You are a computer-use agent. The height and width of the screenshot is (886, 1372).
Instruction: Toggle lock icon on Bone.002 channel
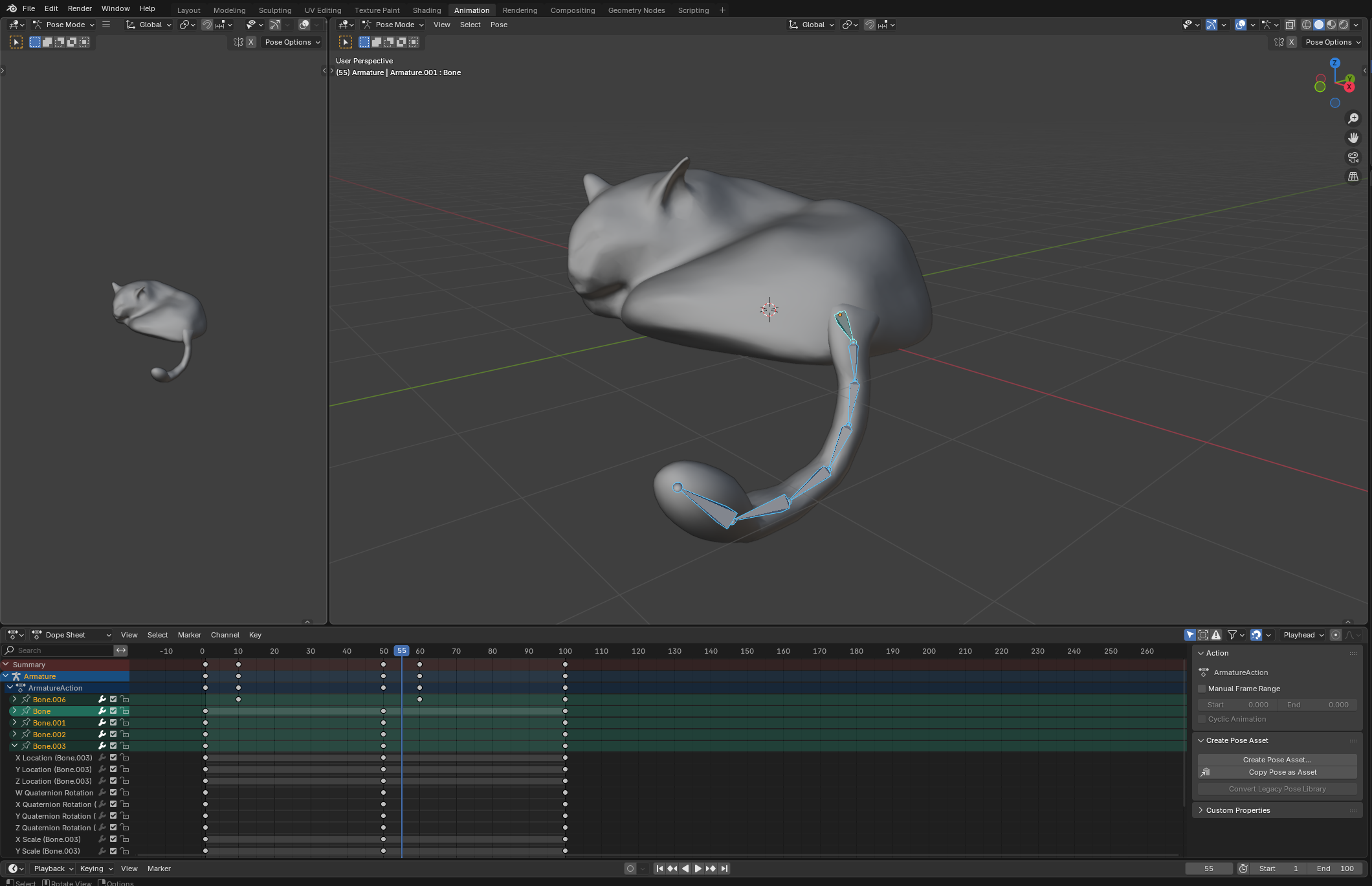pyautogui.click(x=125, y=735)
